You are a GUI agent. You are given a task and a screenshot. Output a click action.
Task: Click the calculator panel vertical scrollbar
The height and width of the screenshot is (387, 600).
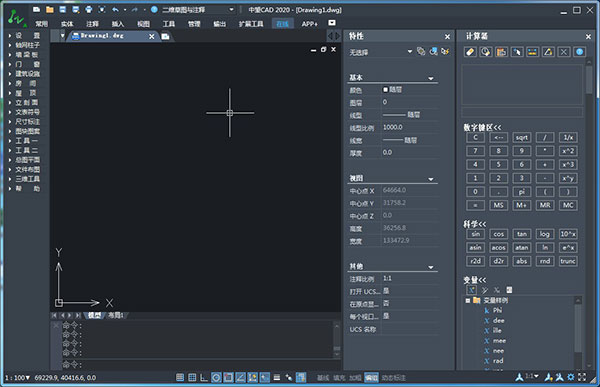589,80
